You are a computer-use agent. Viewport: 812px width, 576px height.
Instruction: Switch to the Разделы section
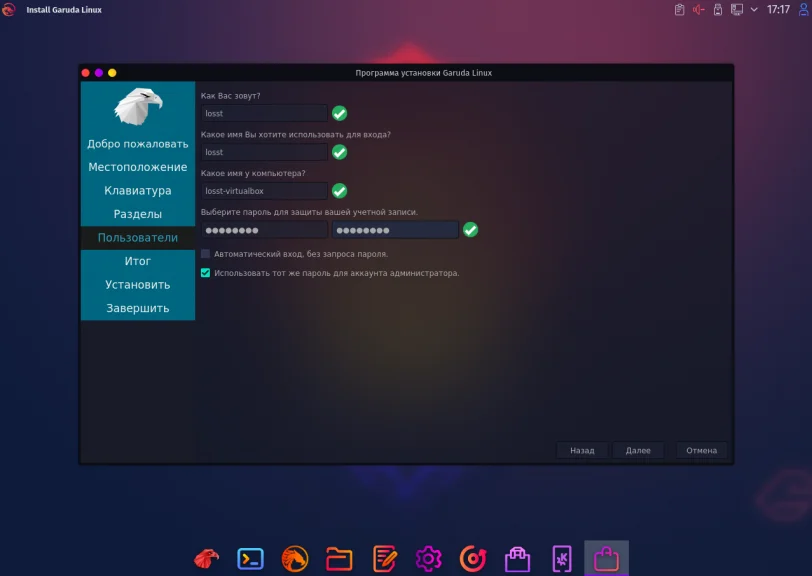click(x=137, y=213)
